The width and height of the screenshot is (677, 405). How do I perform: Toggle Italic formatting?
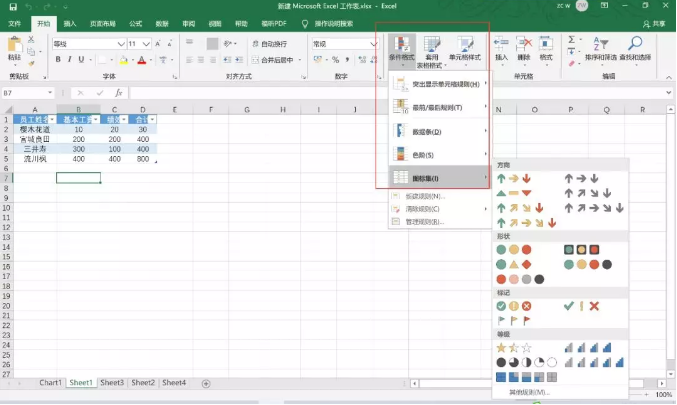69,60
